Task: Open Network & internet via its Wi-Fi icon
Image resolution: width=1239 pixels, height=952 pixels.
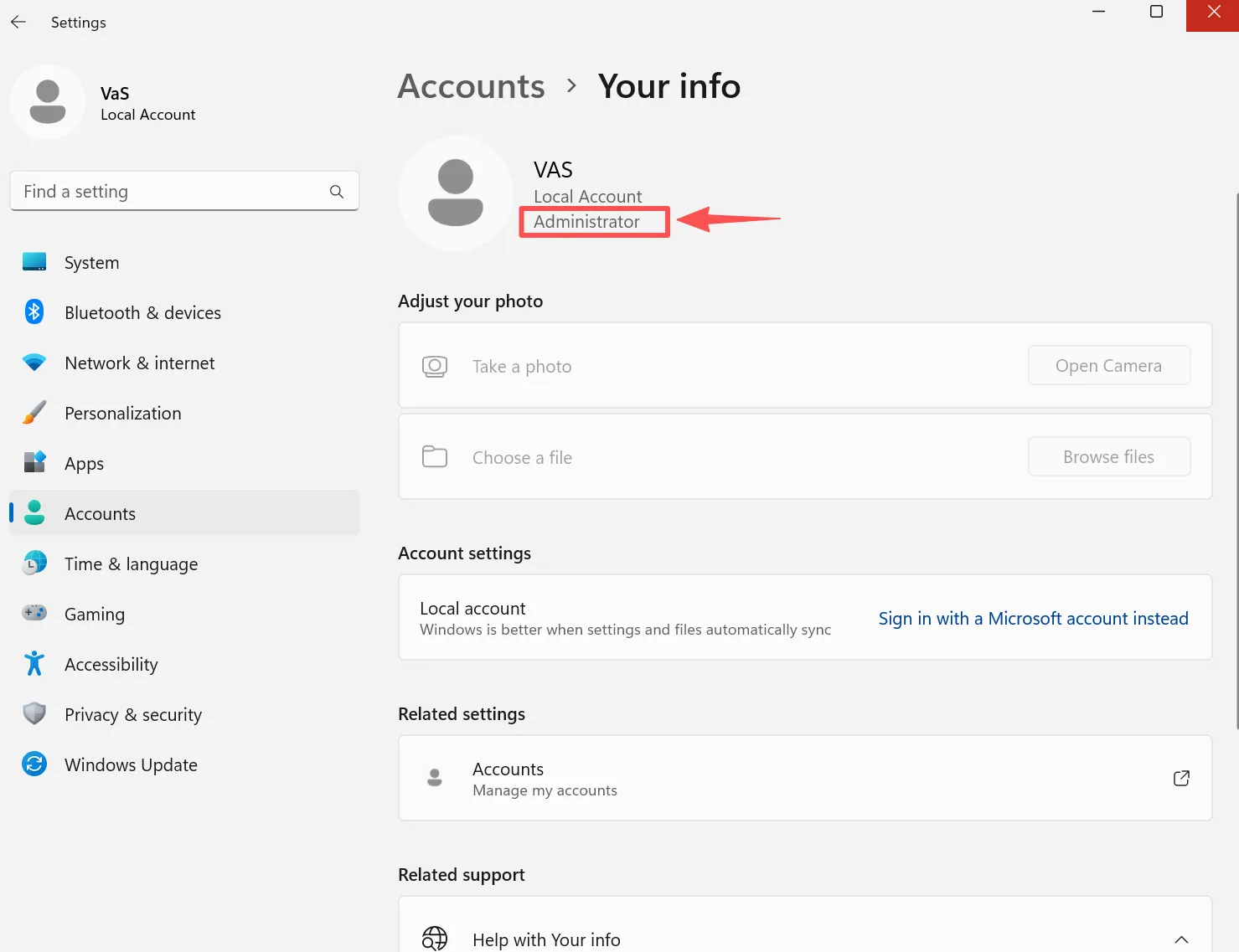Action: pos(34,363)
